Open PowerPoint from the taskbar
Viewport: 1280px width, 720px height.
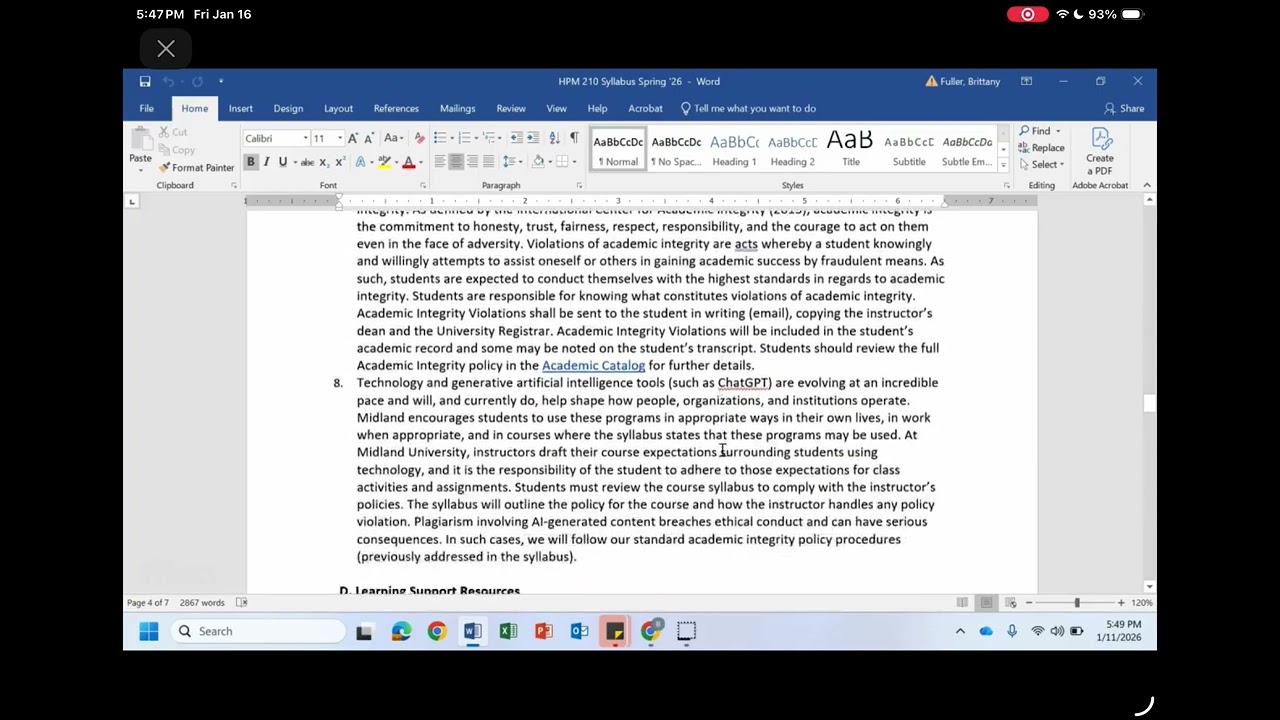coord(544,631)
